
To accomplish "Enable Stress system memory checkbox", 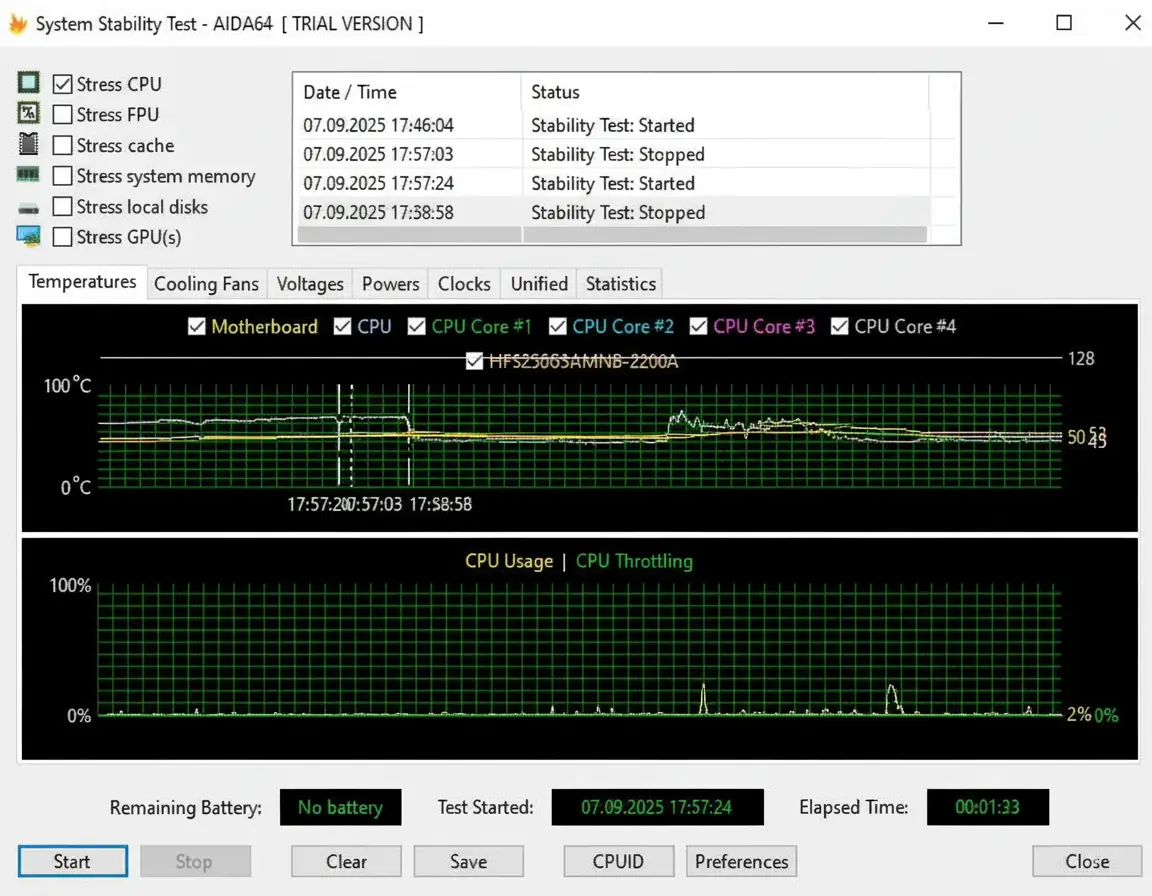I will click(62, 176).
